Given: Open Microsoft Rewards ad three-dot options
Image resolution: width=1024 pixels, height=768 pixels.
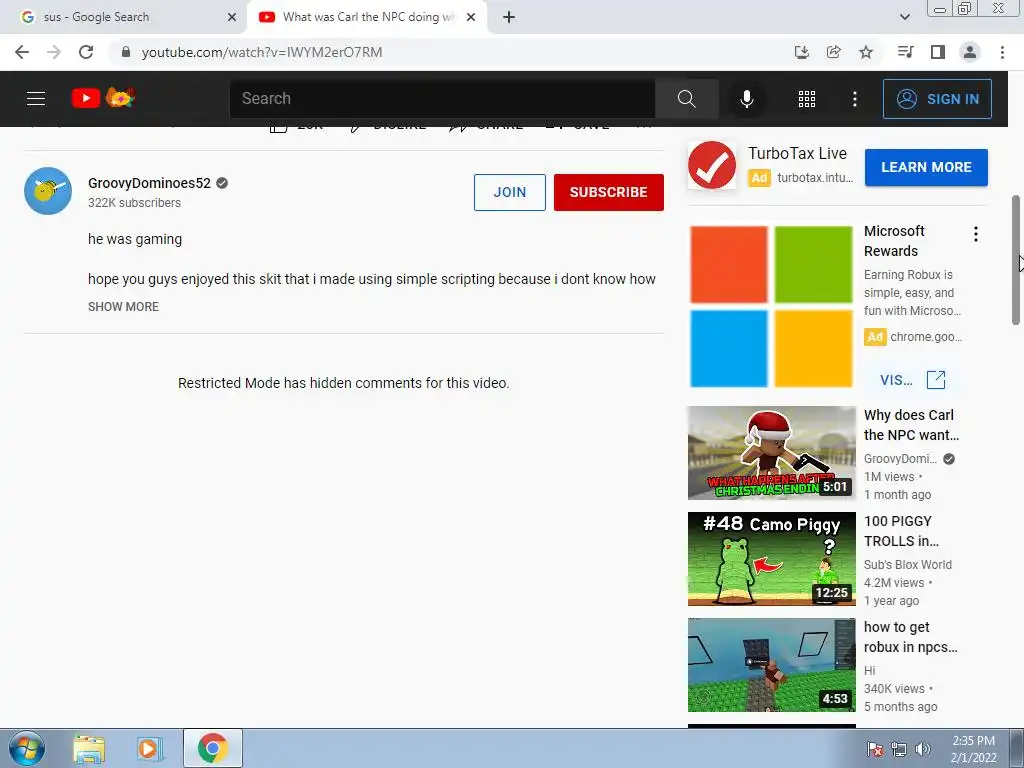Looking at the screenshot, I should (x=976, y=234).
